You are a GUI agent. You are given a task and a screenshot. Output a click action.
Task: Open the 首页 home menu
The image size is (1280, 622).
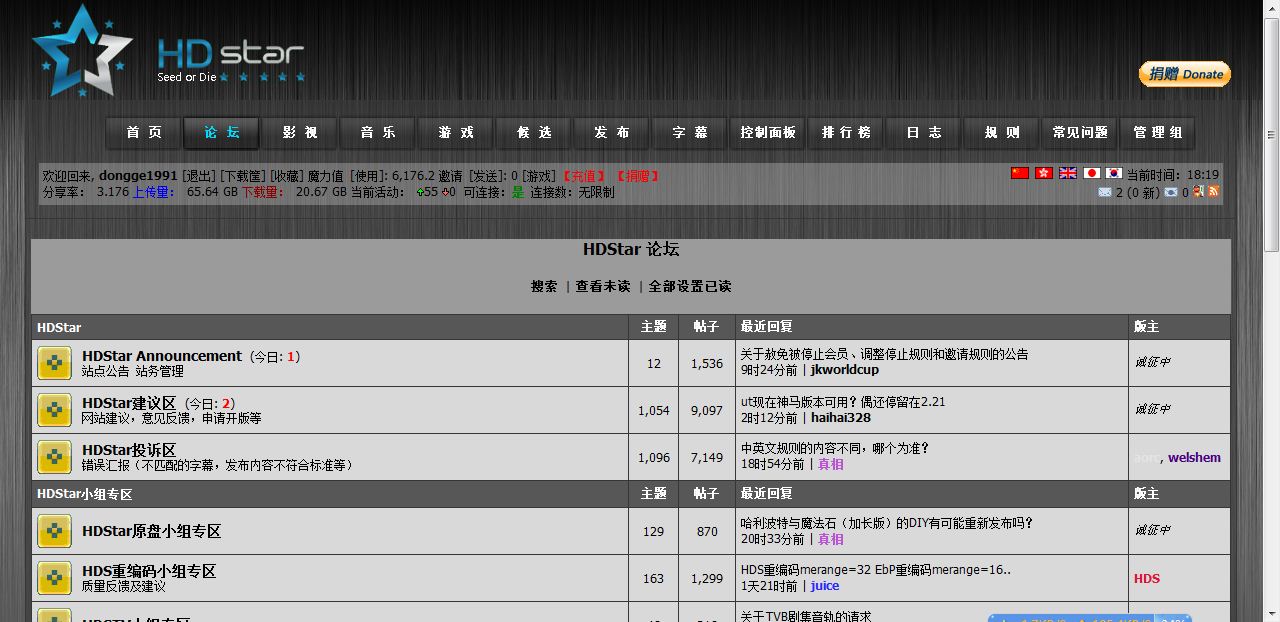(144, 133)
